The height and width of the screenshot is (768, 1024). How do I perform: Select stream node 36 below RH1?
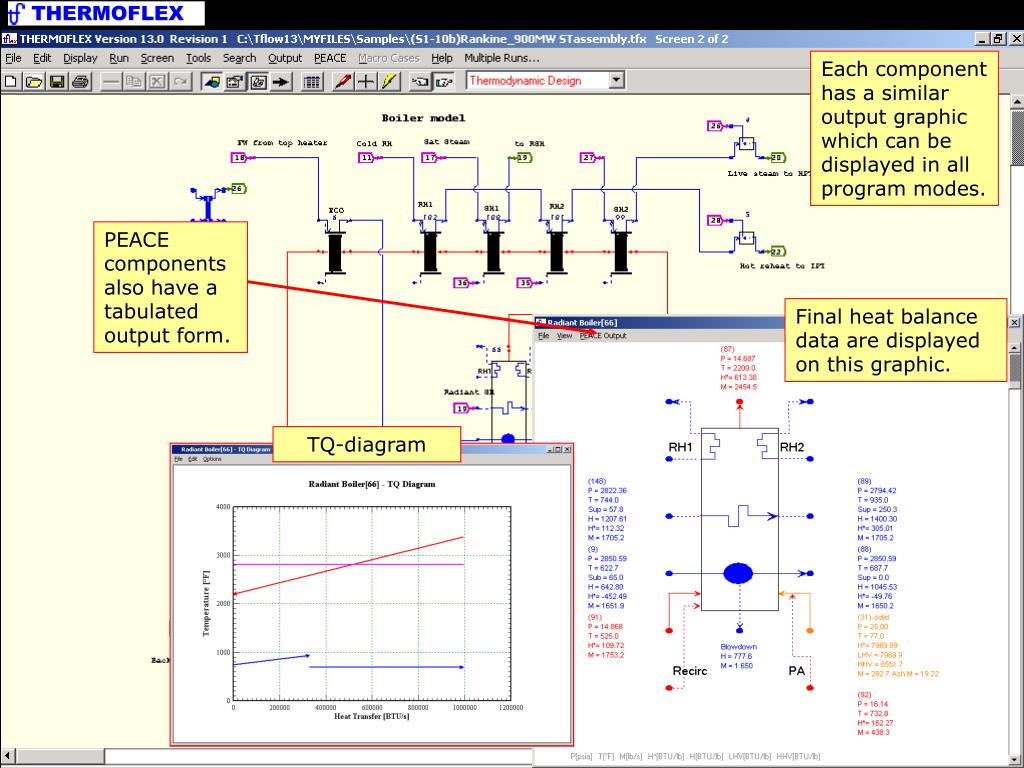click(462, 283)
